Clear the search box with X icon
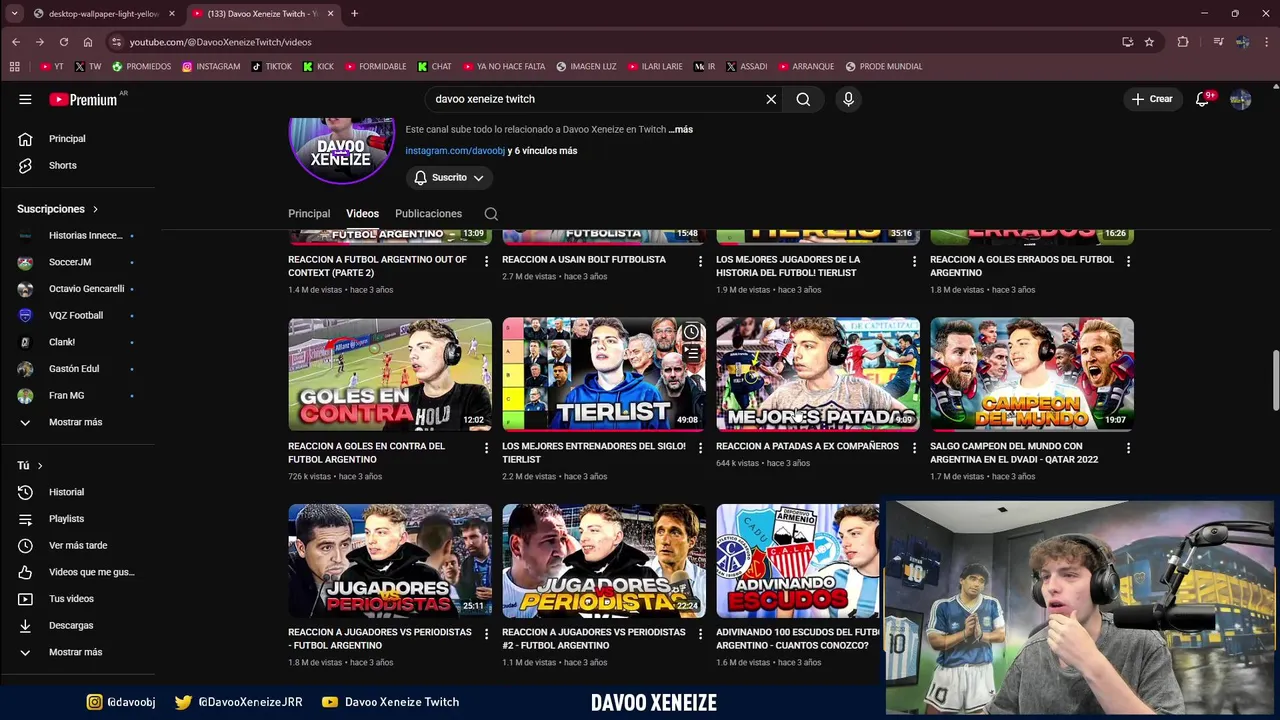The height and width of the screenshot is (720, 1280). tap(771, 99)
